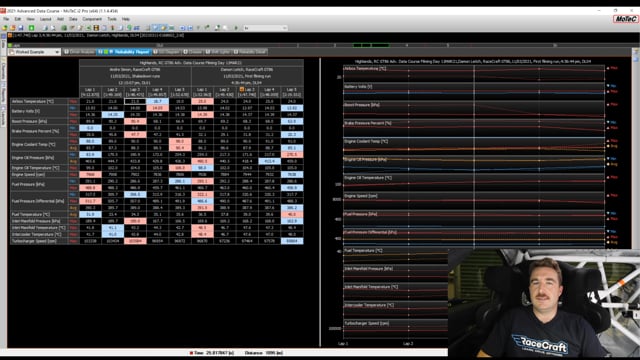Click the blue floppy-disk Save icon
The height and width of the screenshot is (360, 640).
[20, 28]
